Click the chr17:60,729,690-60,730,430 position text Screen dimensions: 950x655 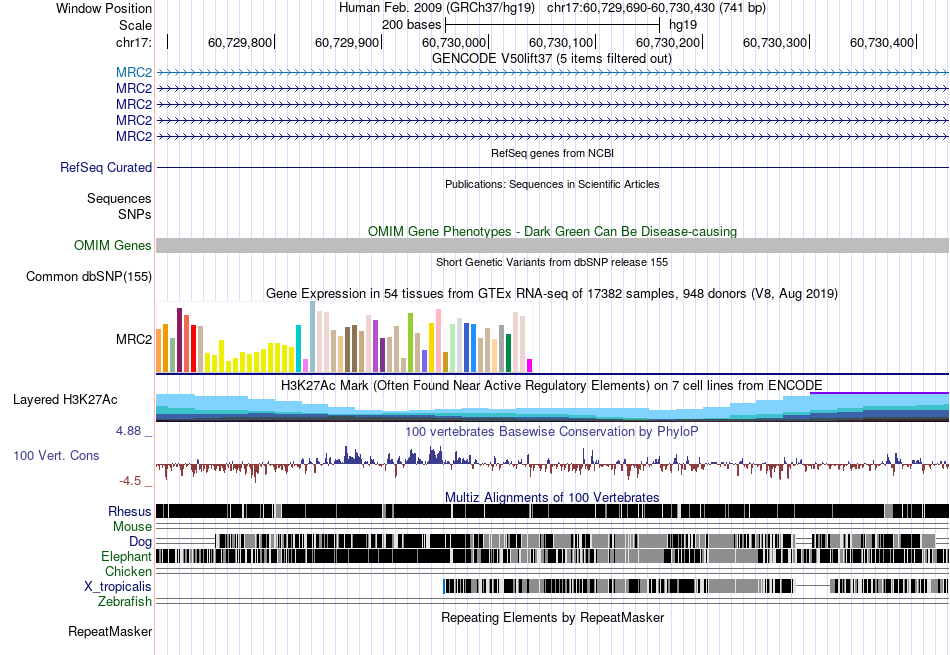coord(656,8)
